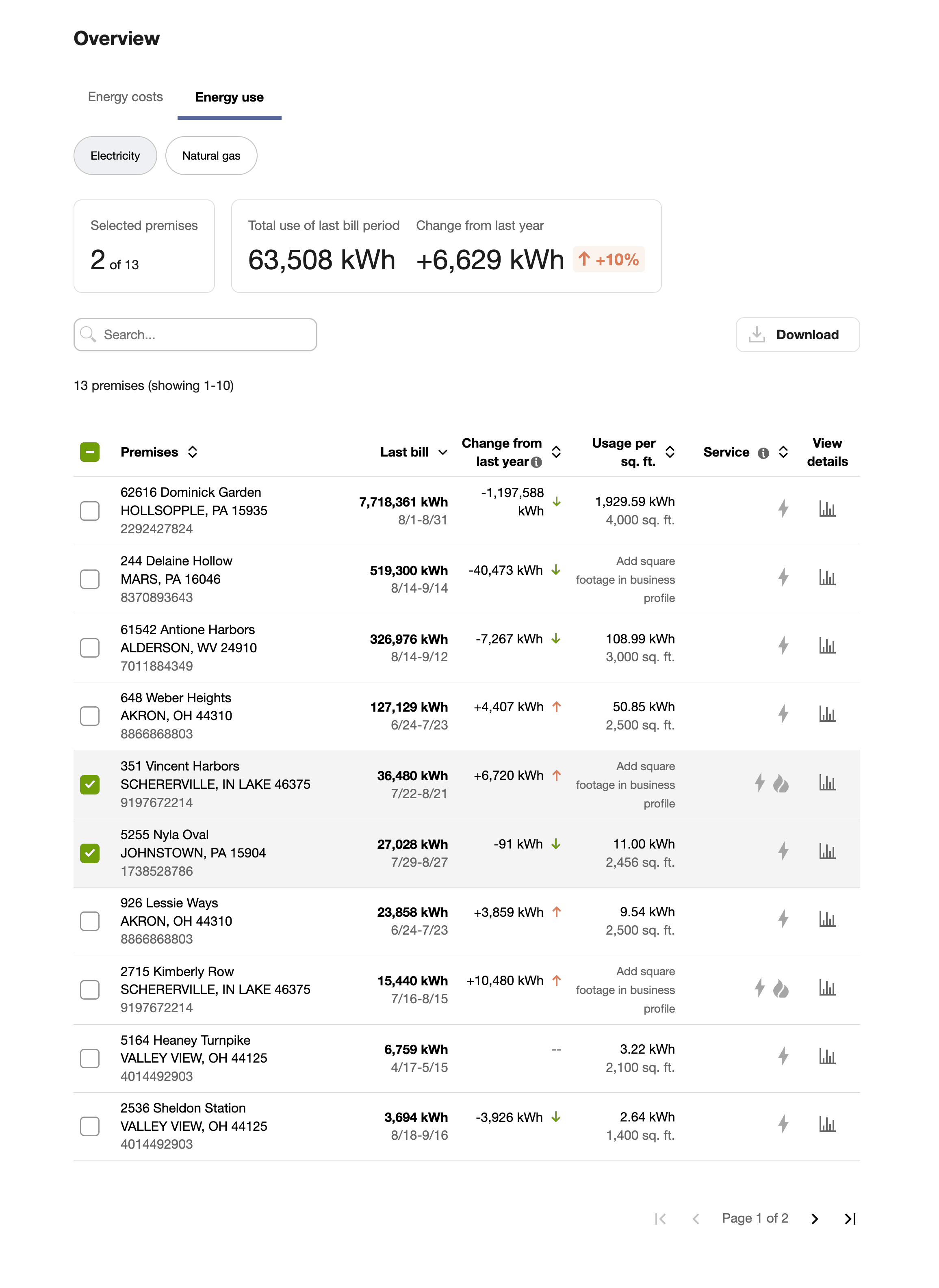Sort by Usage per sq. ft.
The image size is (939, 1288).
pos(671,452)
